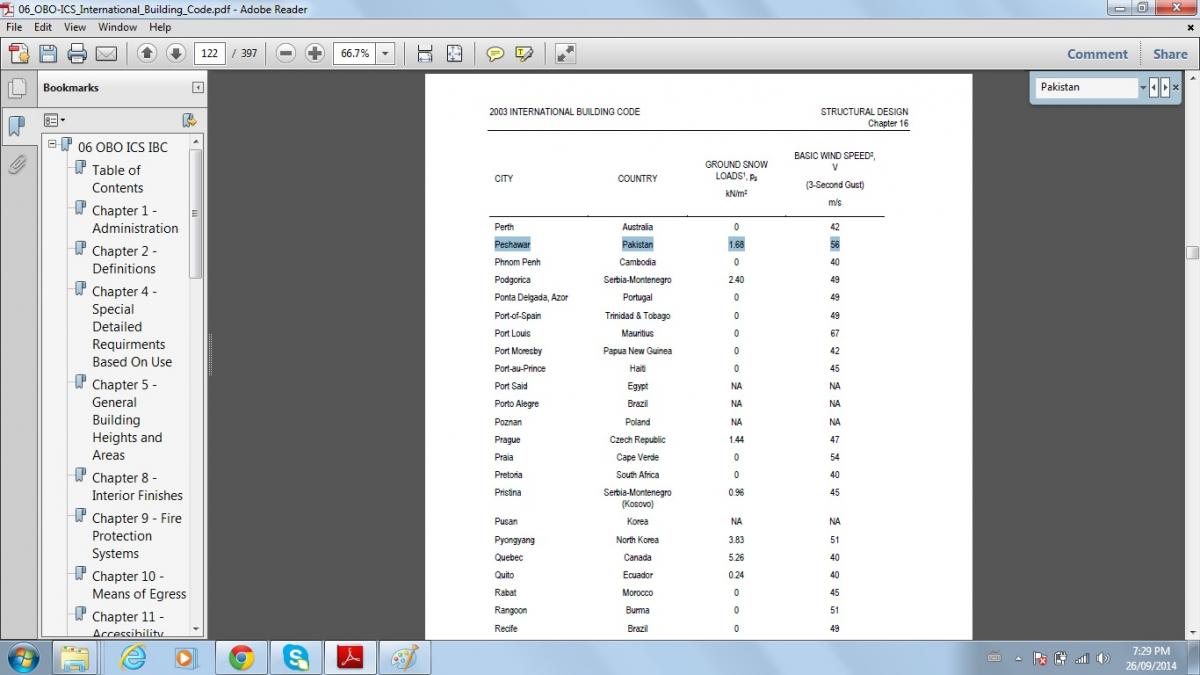Screen dimensions: 1200x675
Task: Open the Window menu
Action: coord(118,27)
